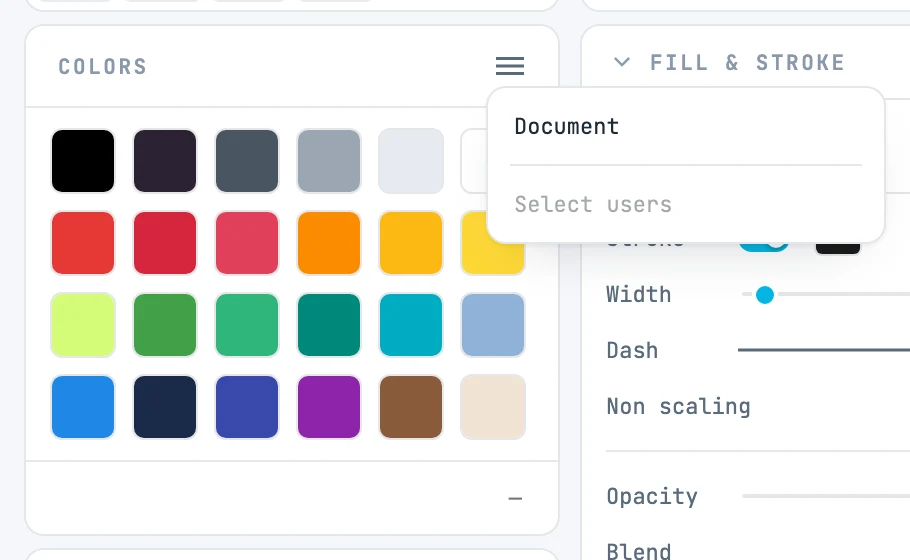Choose the very light gray swatch
Viewport: 910px width, 560px height.
tap(411, 161)
